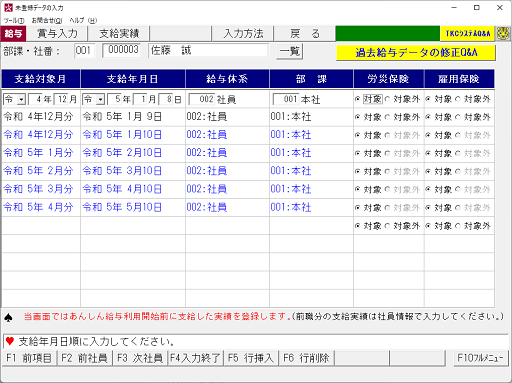Expand the 支給年月日 era dropdown

100,99
